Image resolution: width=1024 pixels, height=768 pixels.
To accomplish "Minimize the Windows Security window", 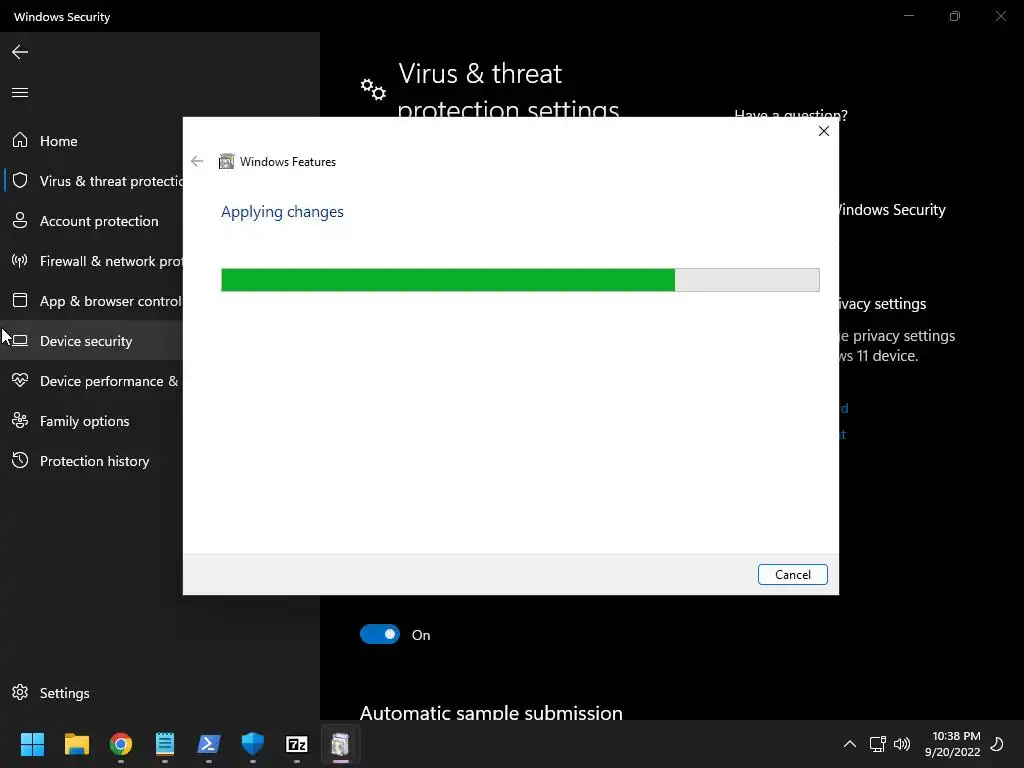I will [908, 16].
